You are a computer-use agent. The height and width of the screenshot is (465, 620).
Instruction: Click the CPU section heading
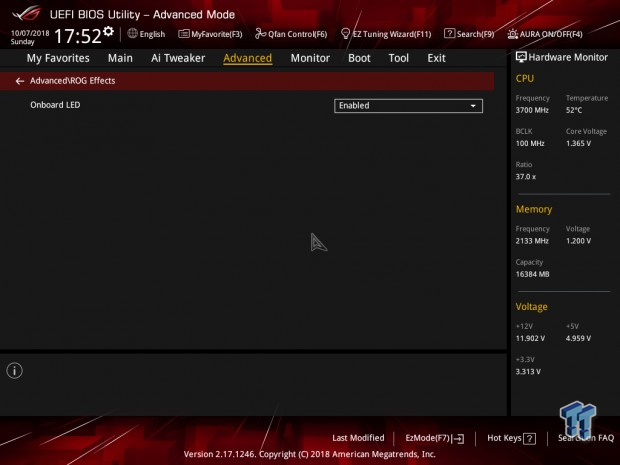[x=525, y=79]
